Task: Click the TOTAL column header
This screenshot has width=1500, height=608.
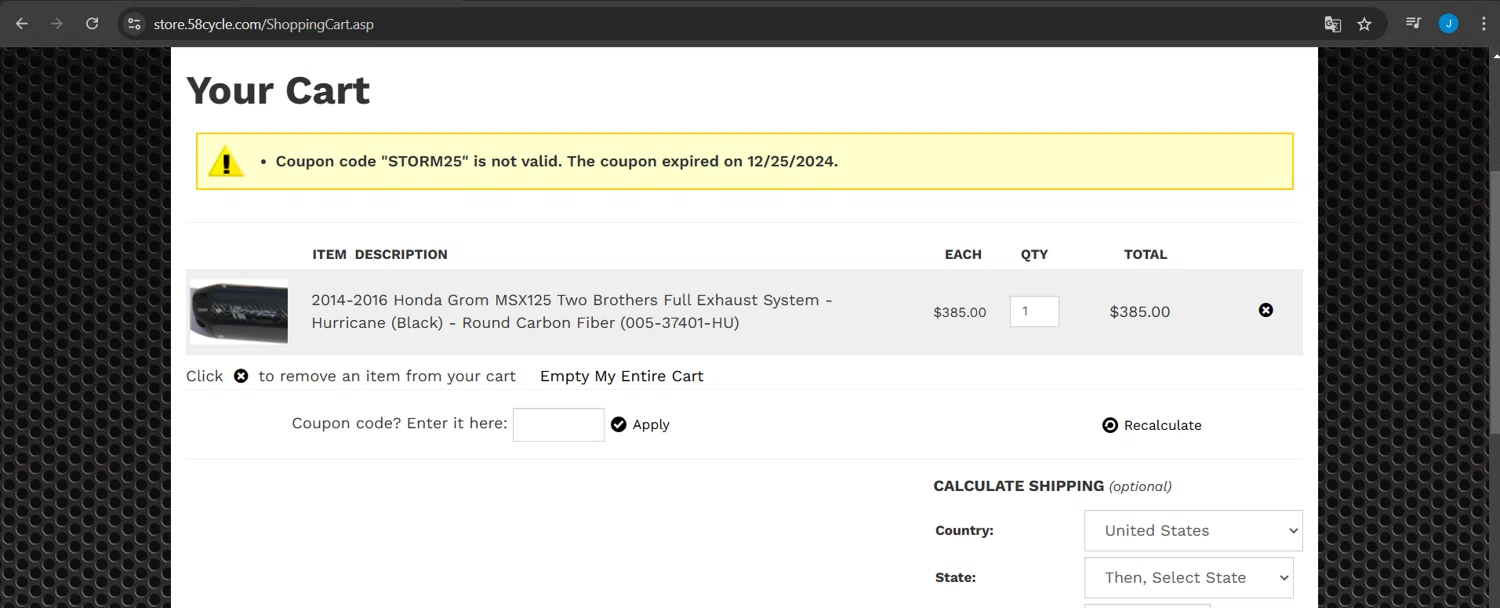Action: (1145, 254)
